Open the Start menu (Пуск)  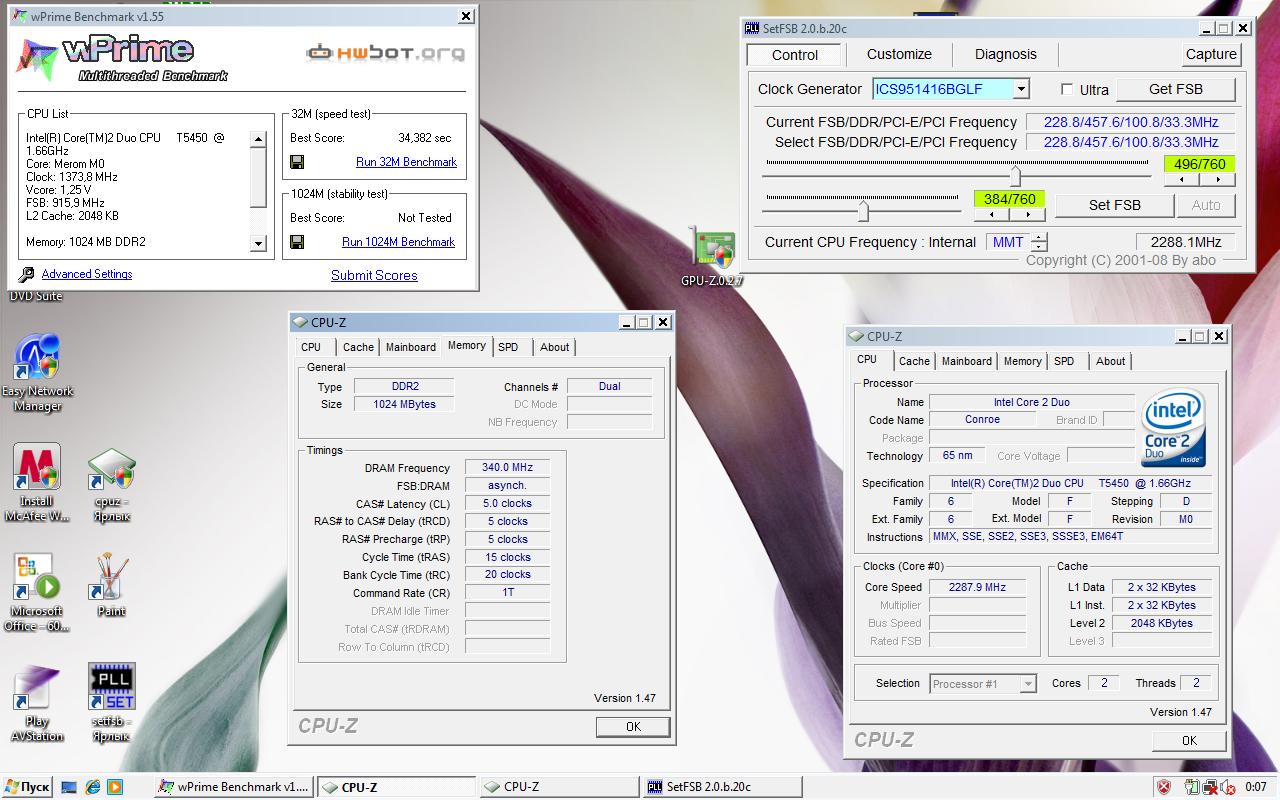click(27, 787)
